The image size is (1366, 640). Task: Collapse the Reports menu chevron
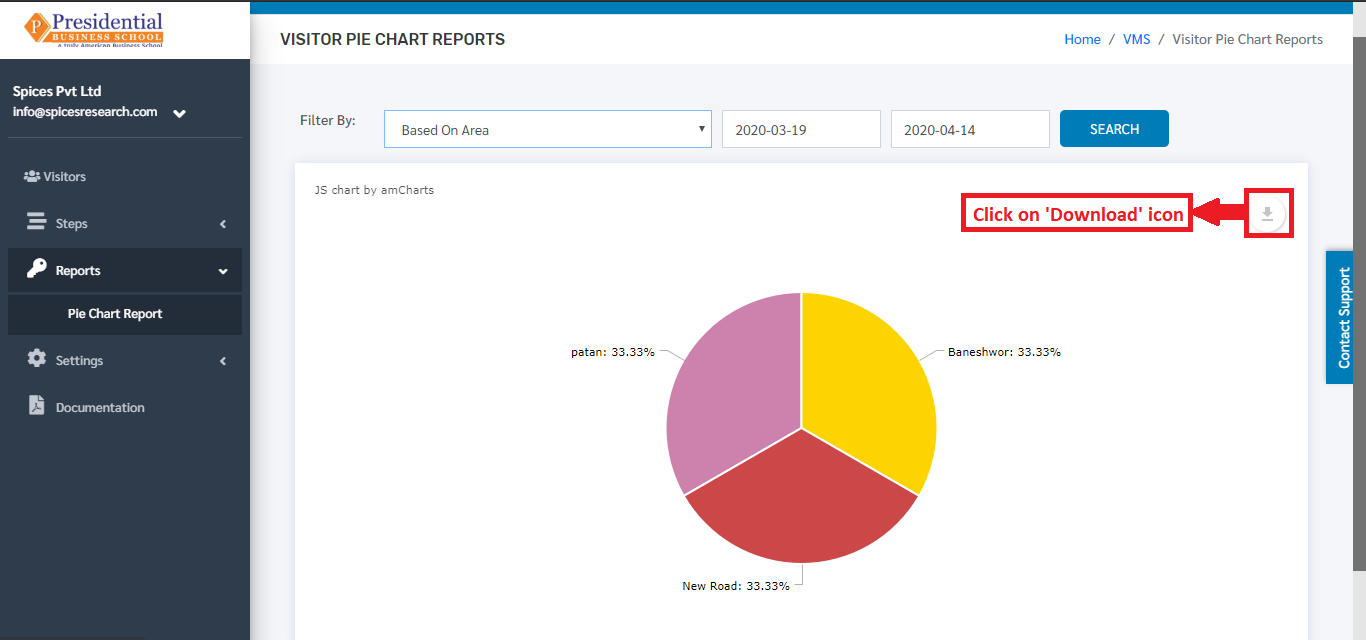[x=223, y=271]
